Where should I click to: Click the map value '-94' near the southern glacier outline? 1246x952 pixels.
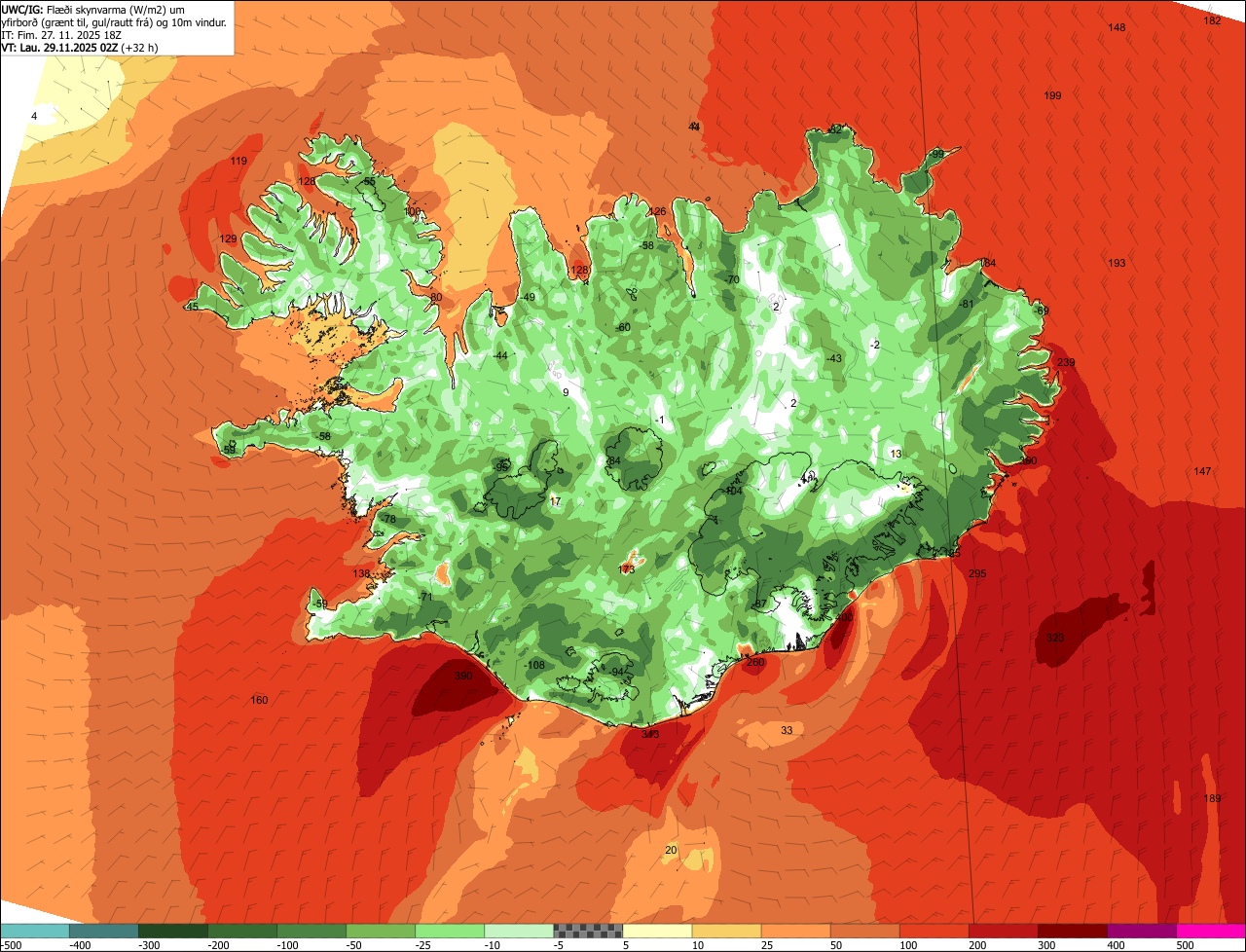pos(617,673)
